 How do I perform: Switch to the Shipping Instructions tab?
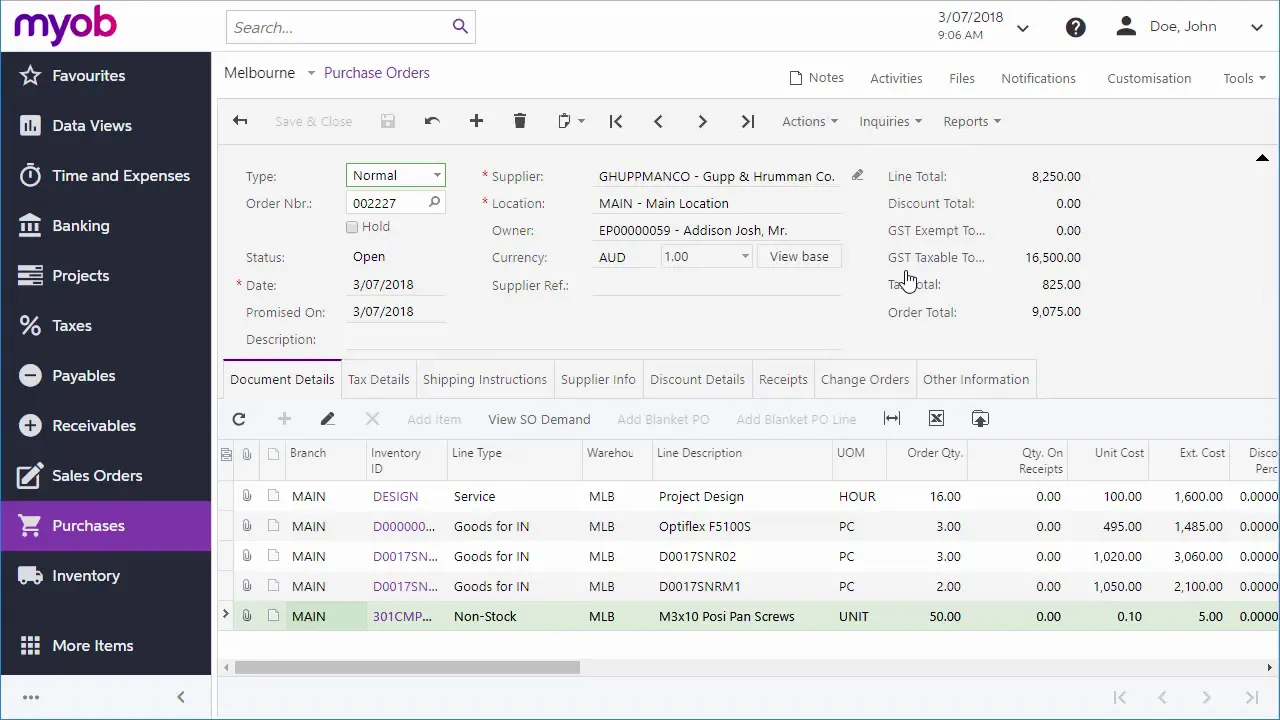[485, 379]
